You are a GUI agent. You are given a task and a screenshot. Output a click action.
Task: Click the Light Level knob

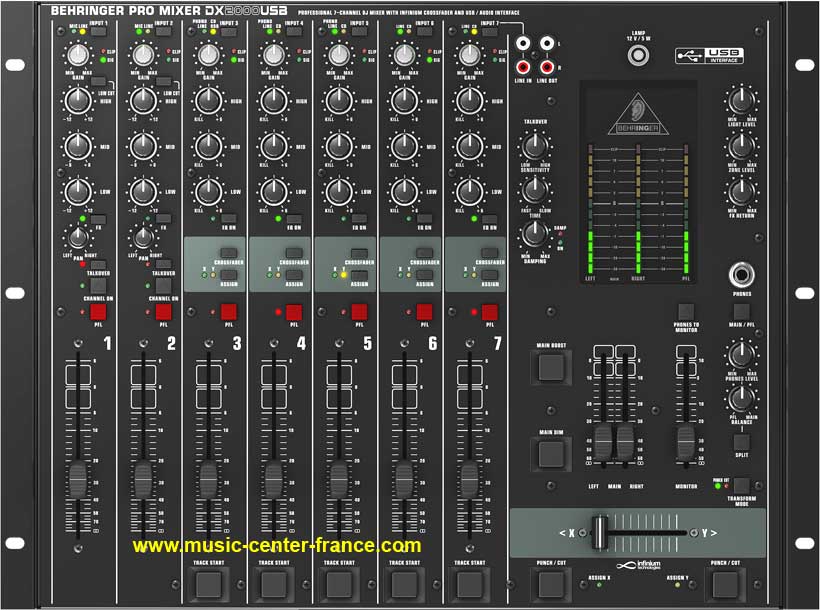[741, 101]
